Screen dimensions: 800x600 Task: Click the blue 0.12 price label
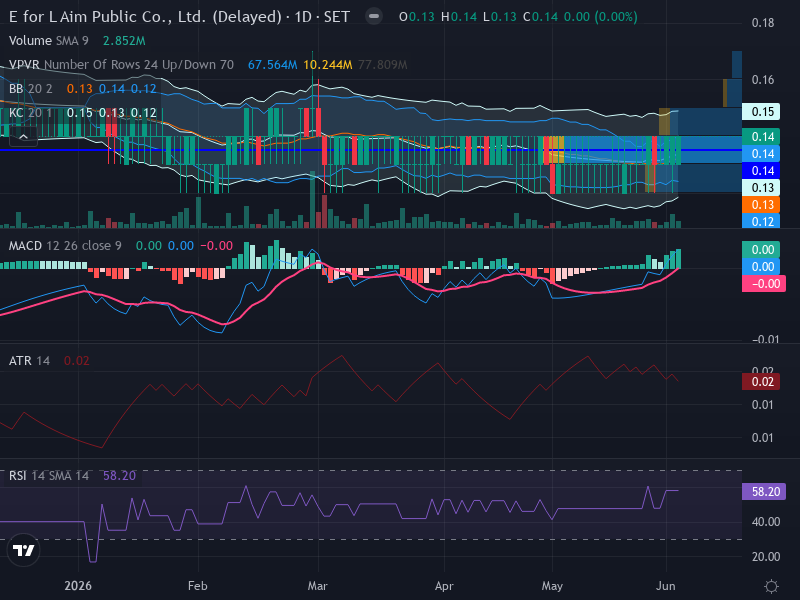[x=761, y=221]
